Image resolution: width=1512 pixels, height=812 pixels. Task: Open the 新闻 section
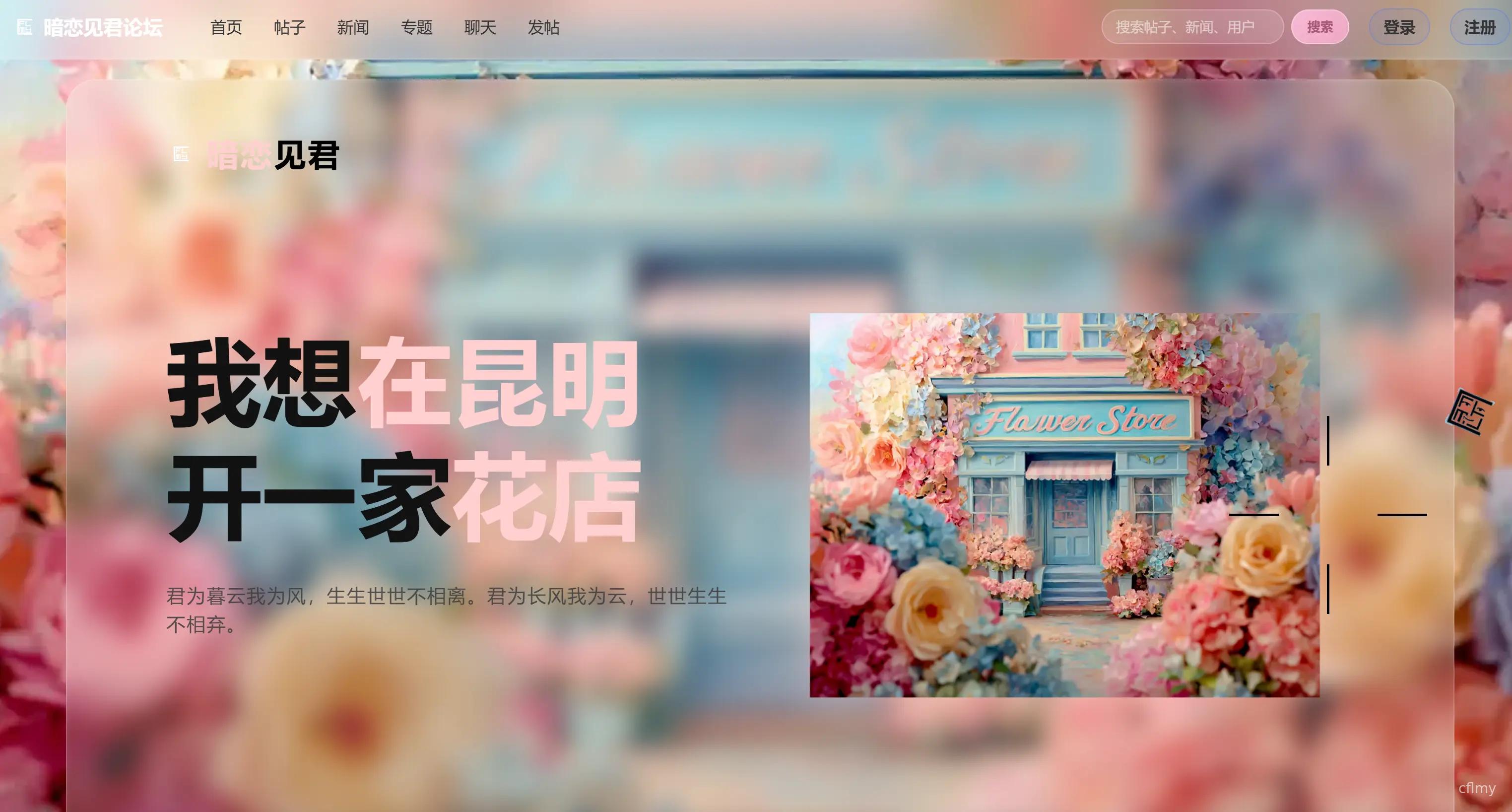point(353,28)
